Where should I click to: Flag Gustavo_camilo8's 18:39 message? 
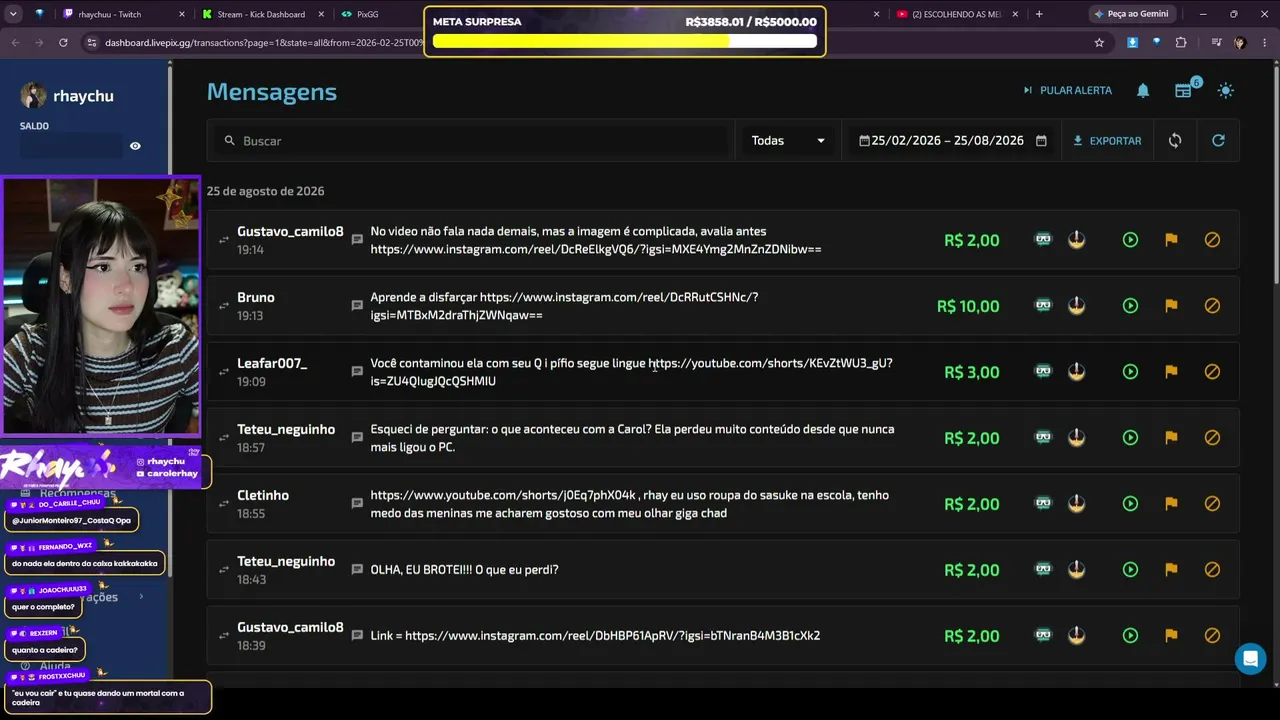tap(1171, 636)
